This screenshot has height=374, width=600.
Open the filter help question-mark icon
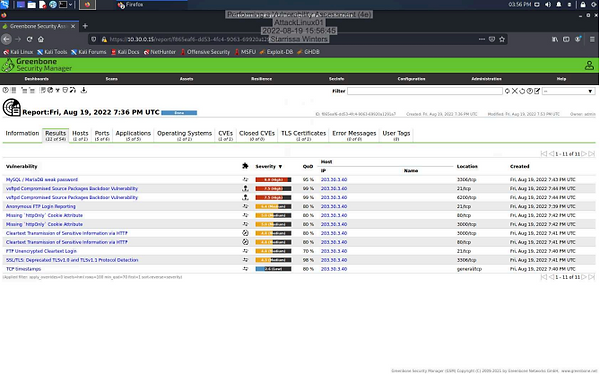coord(530,91)
